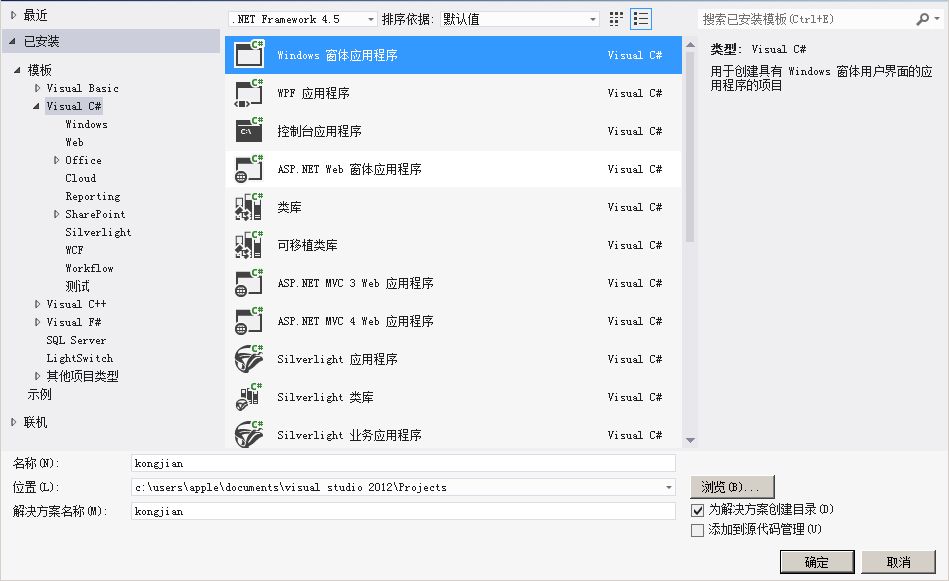
Task: Click the Windows 窗体应用程序 template icon
Action: pyautogui.click(x=249, y=54)
